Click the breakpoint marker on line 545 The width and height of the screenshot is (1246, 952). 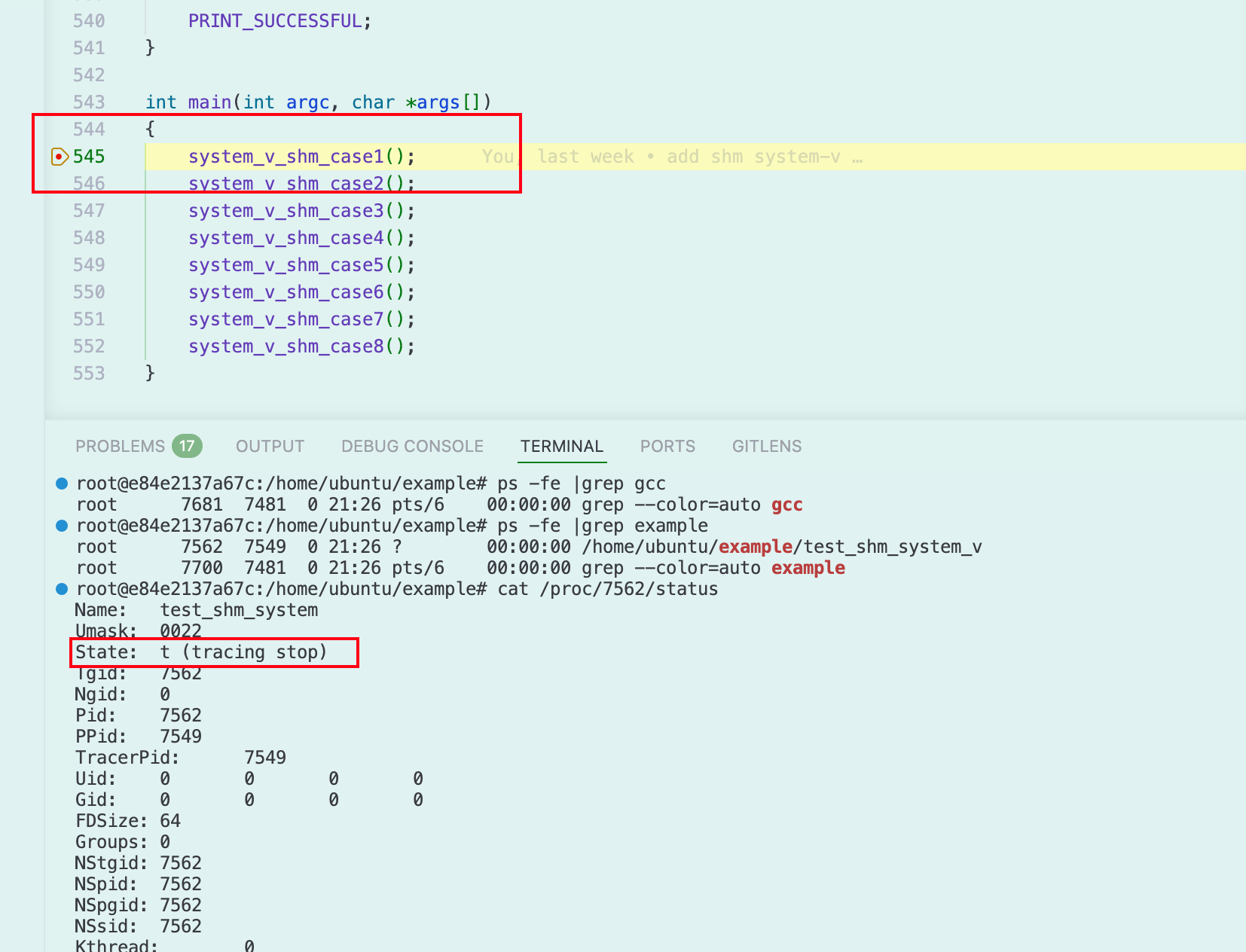tap(60, 157)
